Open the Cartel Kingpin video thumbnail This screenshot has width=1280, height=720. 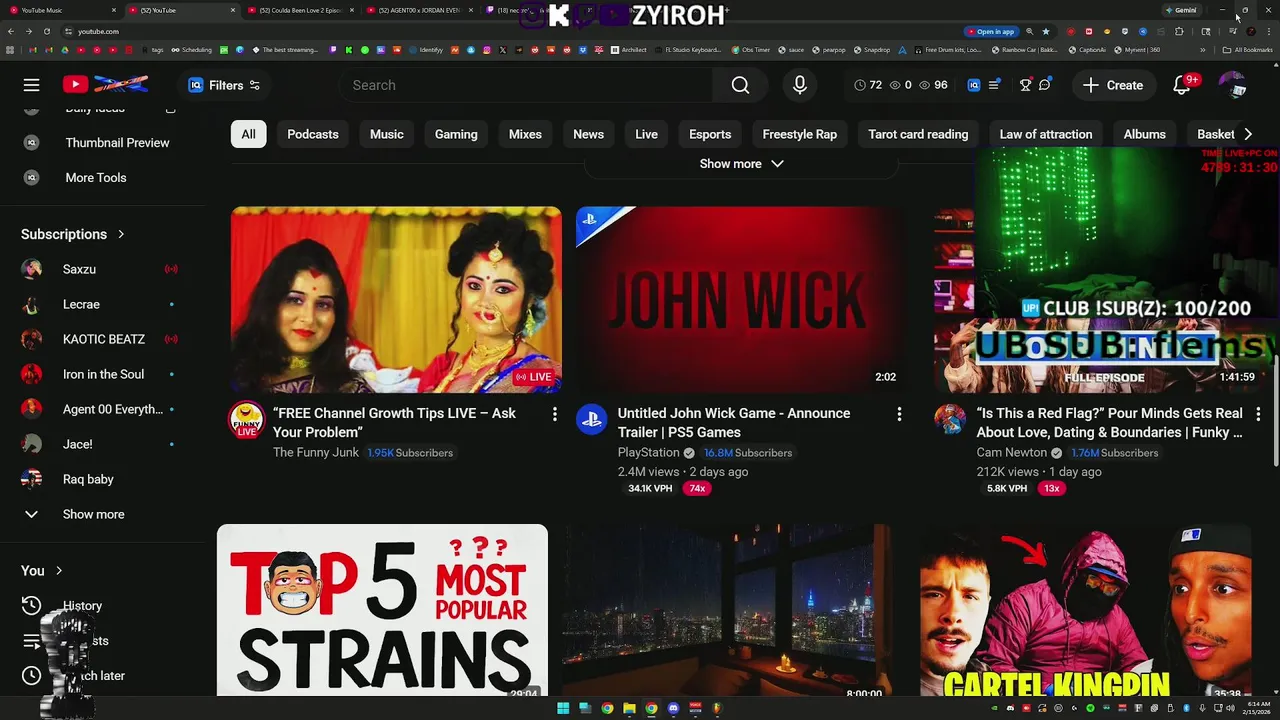pos(1086,610)
